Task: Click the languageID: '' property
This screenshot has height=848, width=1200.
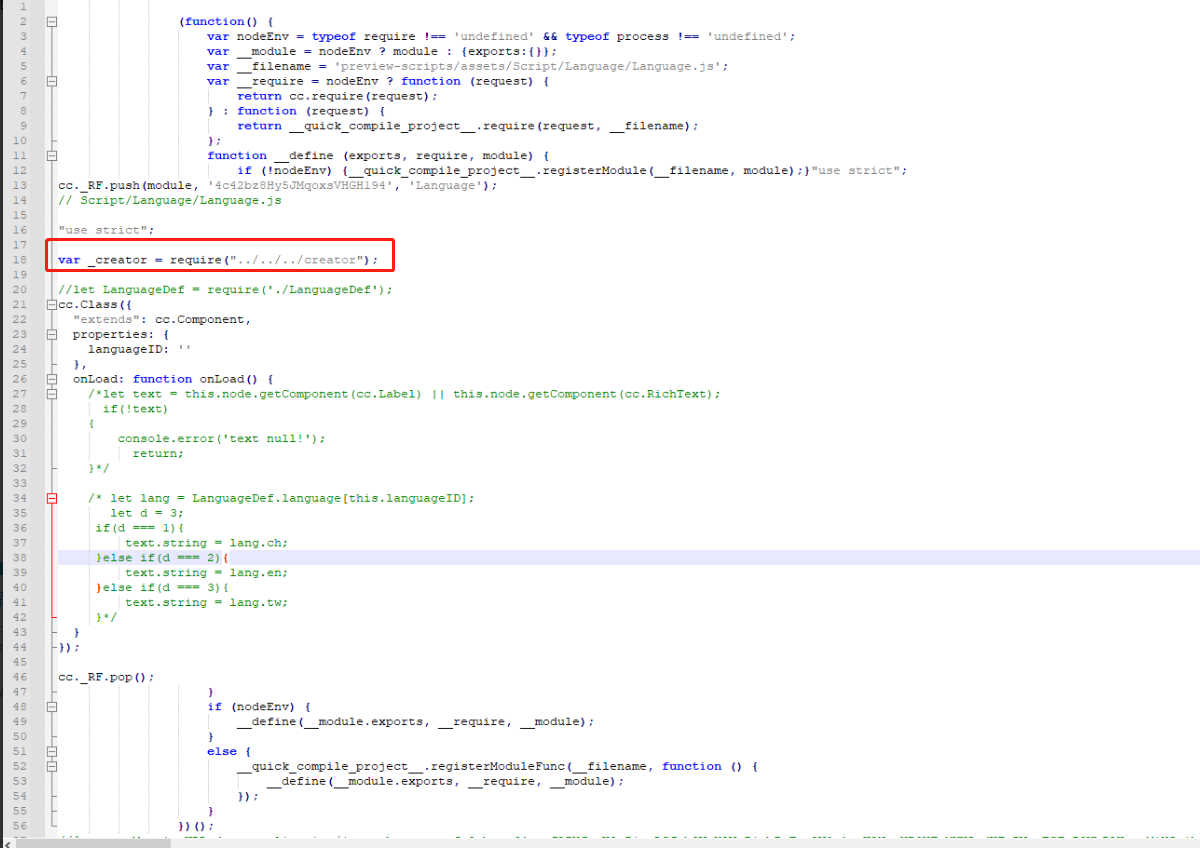Action: 139,349
